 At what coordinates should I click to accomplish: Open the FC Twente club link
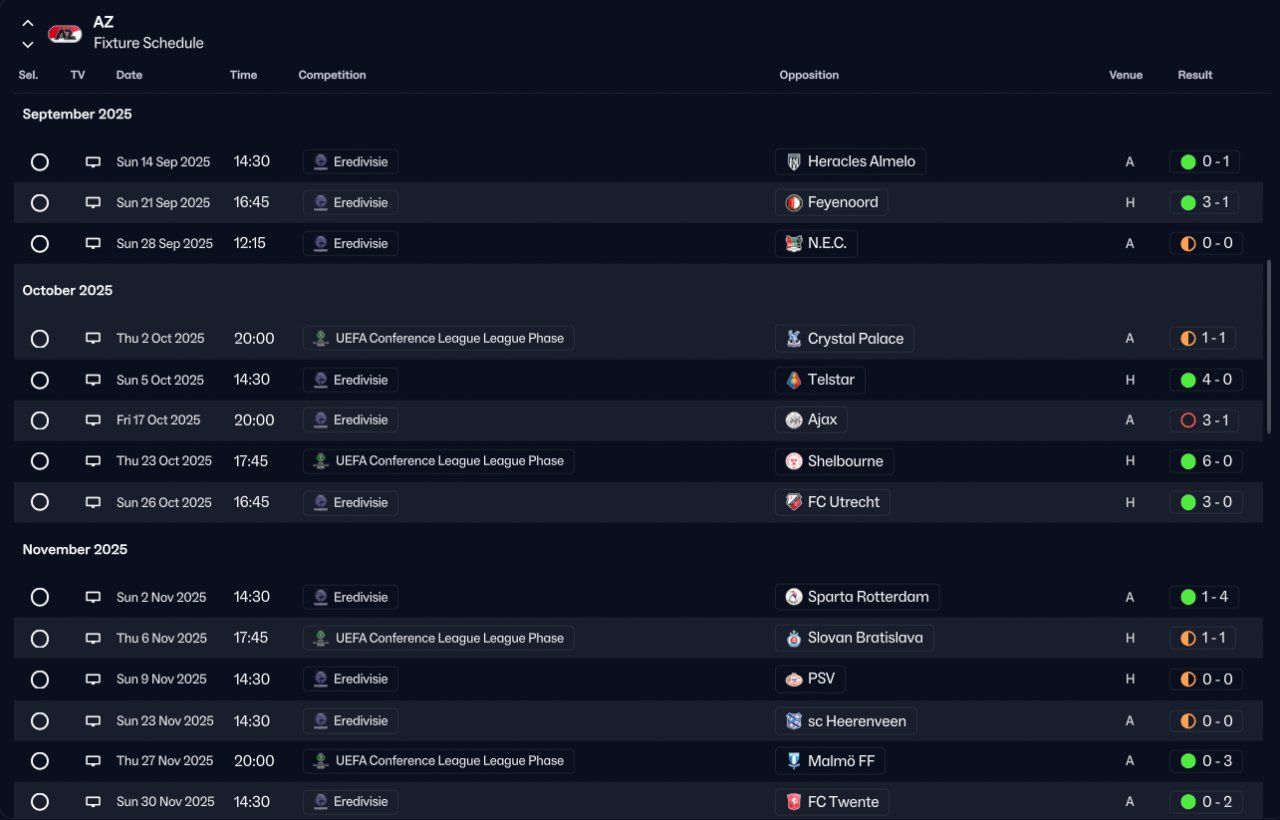click(832, 802)
